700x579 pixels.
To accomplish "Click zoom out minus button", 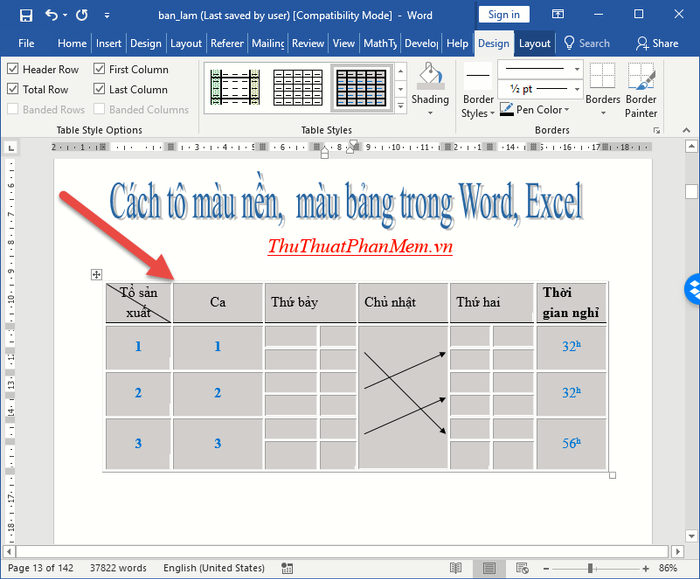I will (x=546, y=568).
